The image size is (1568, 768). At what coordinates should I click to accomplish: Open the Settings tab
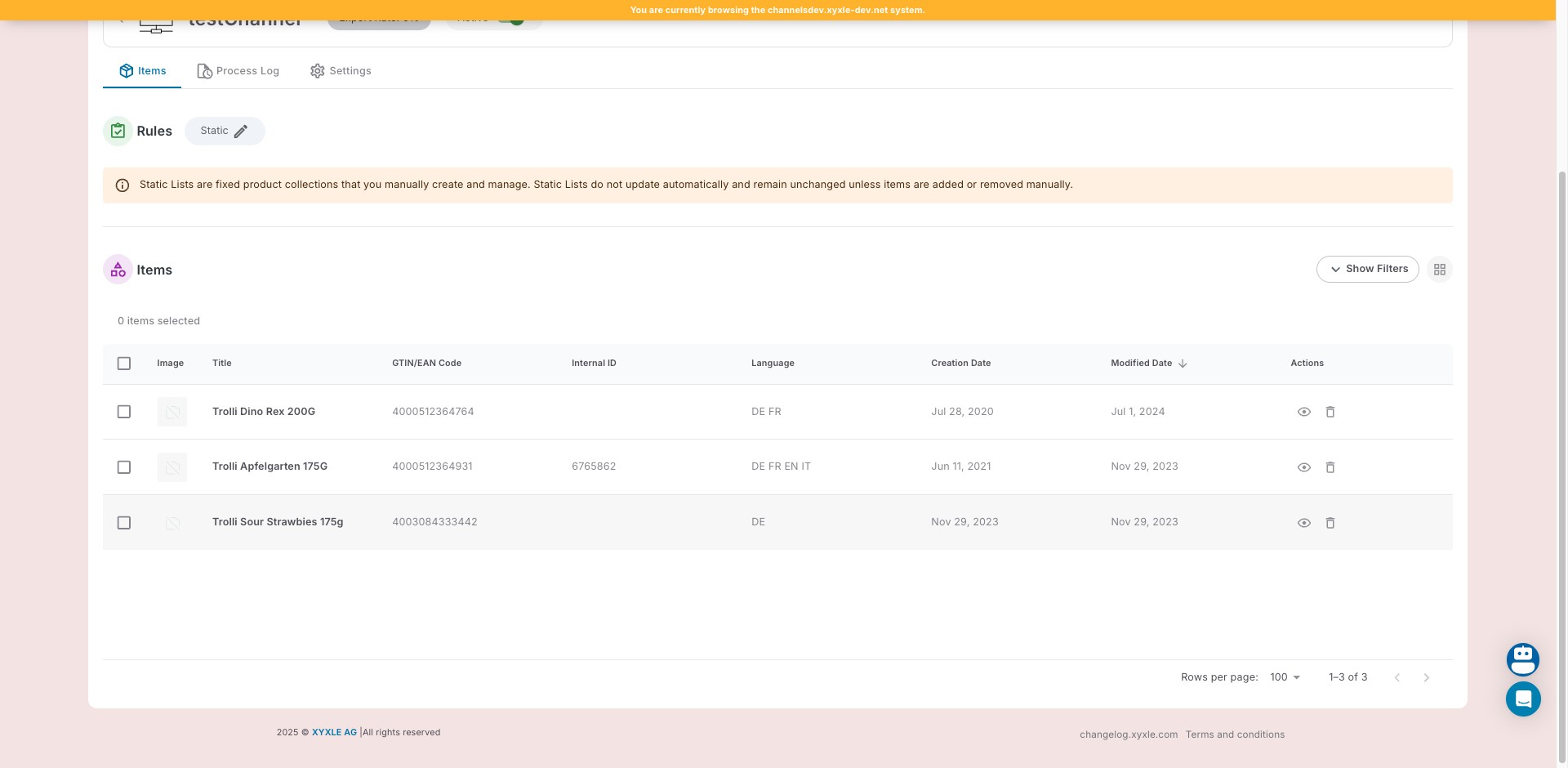coord(341,71)
